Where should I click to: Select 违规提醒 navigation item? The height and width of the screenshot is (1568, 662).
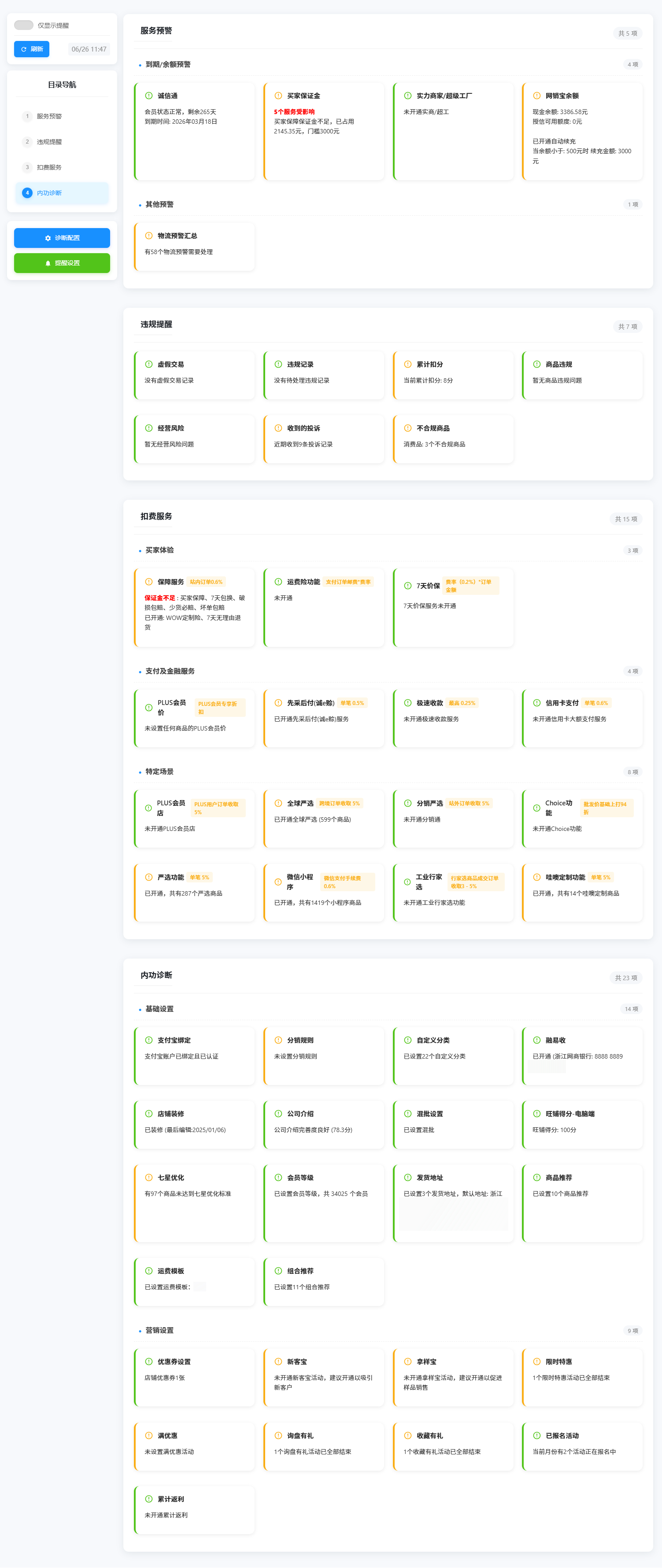(x=49, y=142)
